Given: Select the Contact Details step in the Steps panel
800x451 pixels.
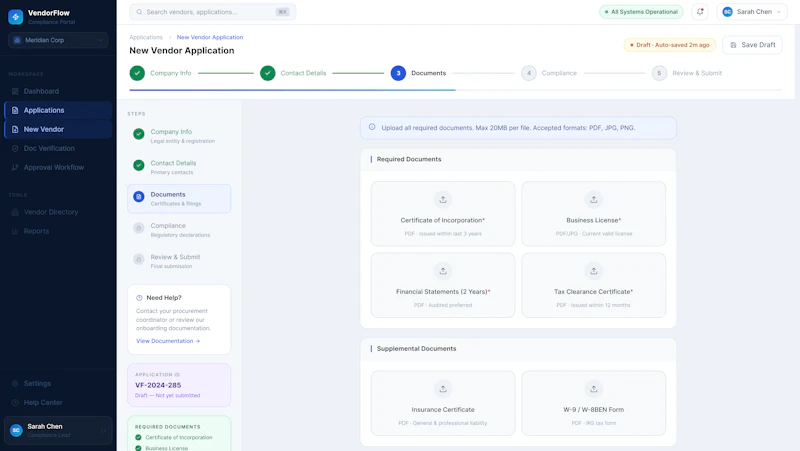Looking at the screenshot, I should [x=179, y=167].
